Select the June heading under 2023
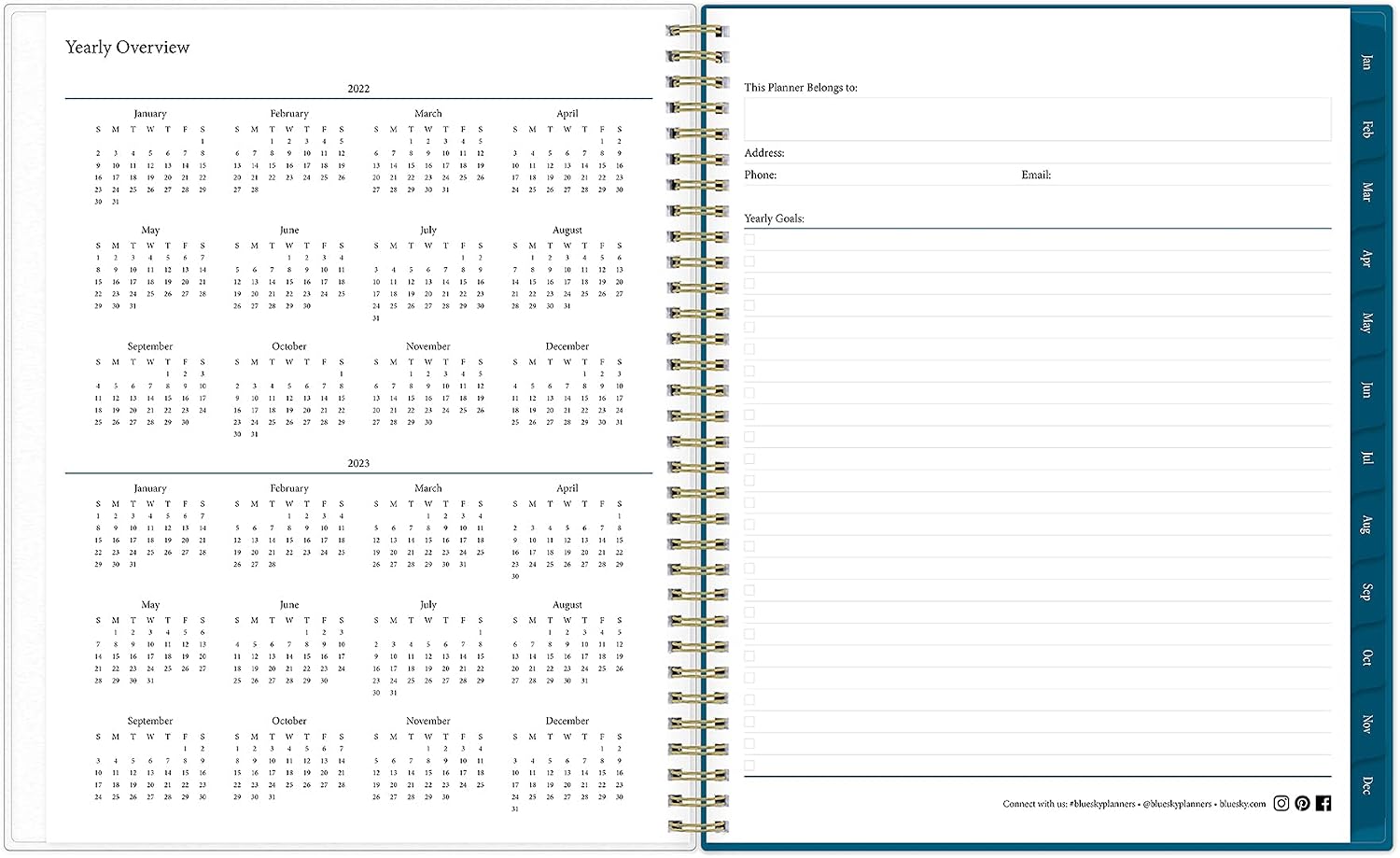The image size is (1400, 858). pyautogui.click(x=289, y=605)
